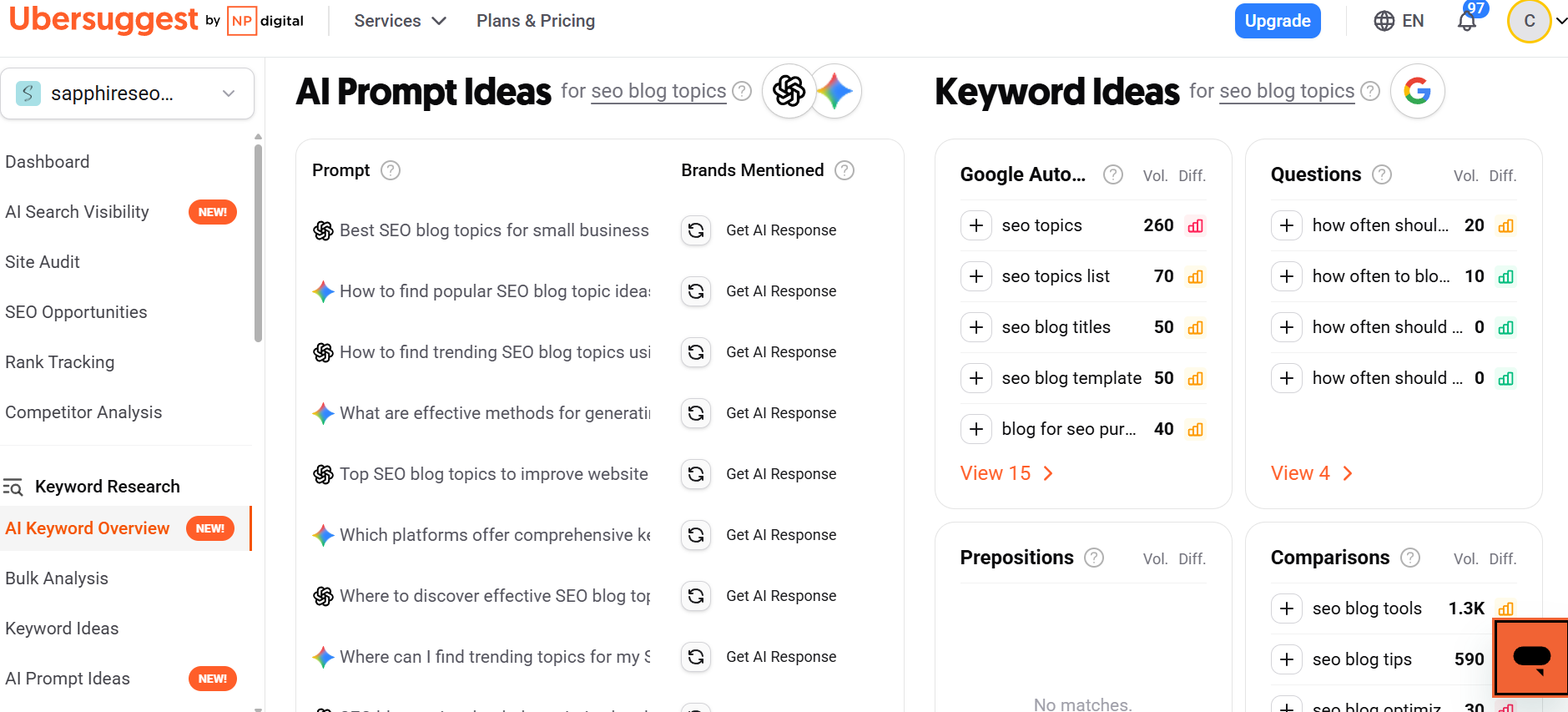Click the help icon next to Prompt
The image size is (1568, 712).
click(x=391, y=170)
